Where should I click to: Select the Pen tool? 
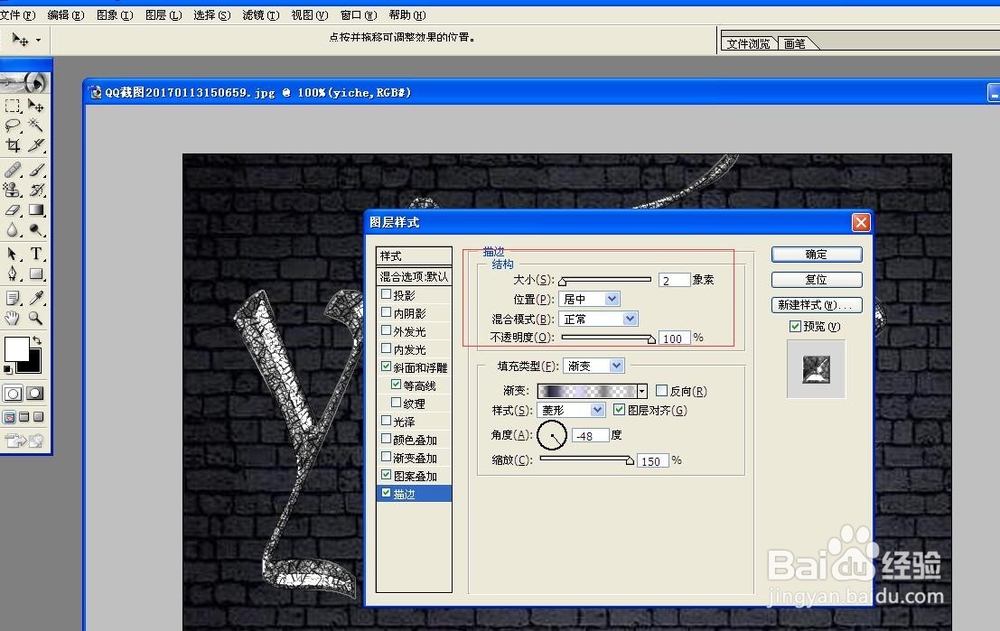[13, 274]
